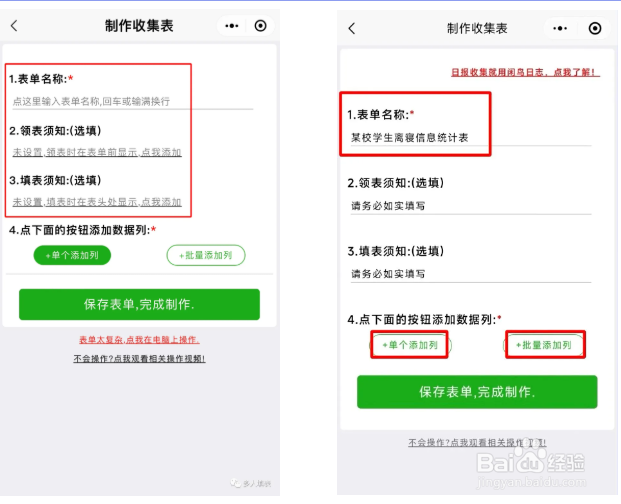Screen dimensions: 621x504
Task: Tap the back arrow on right screen
Action: pyautogui.click(x=352, y=28)
